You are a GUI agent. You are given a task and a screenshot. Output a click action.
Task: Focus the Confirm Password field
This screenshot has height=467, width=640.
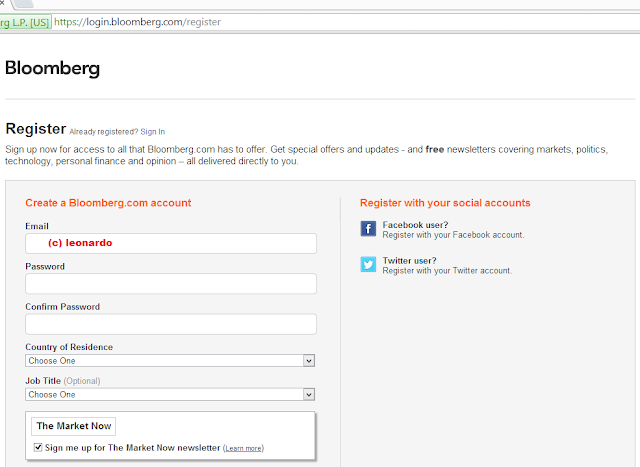pos(171,324)
